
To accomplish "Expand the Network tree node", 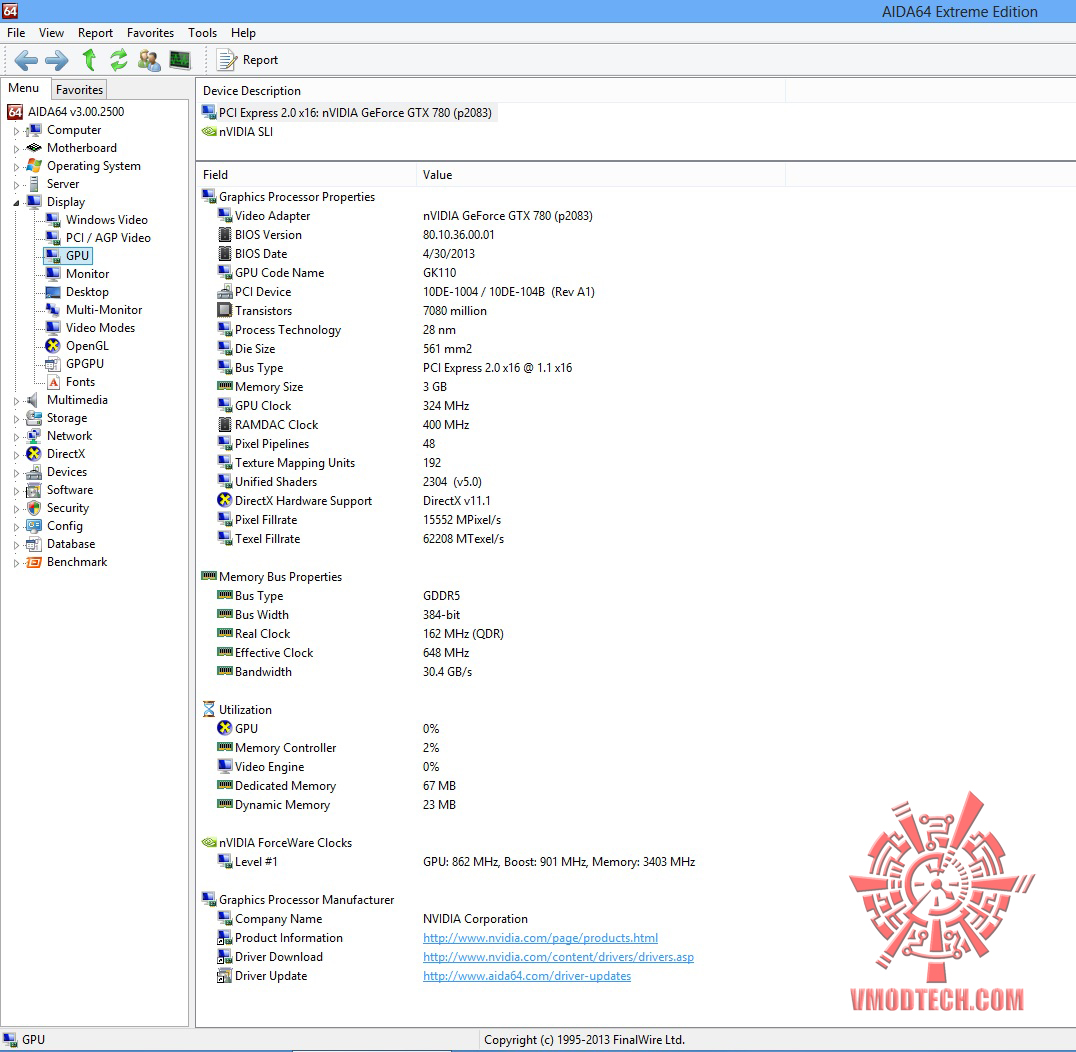I will click(16, 436).
